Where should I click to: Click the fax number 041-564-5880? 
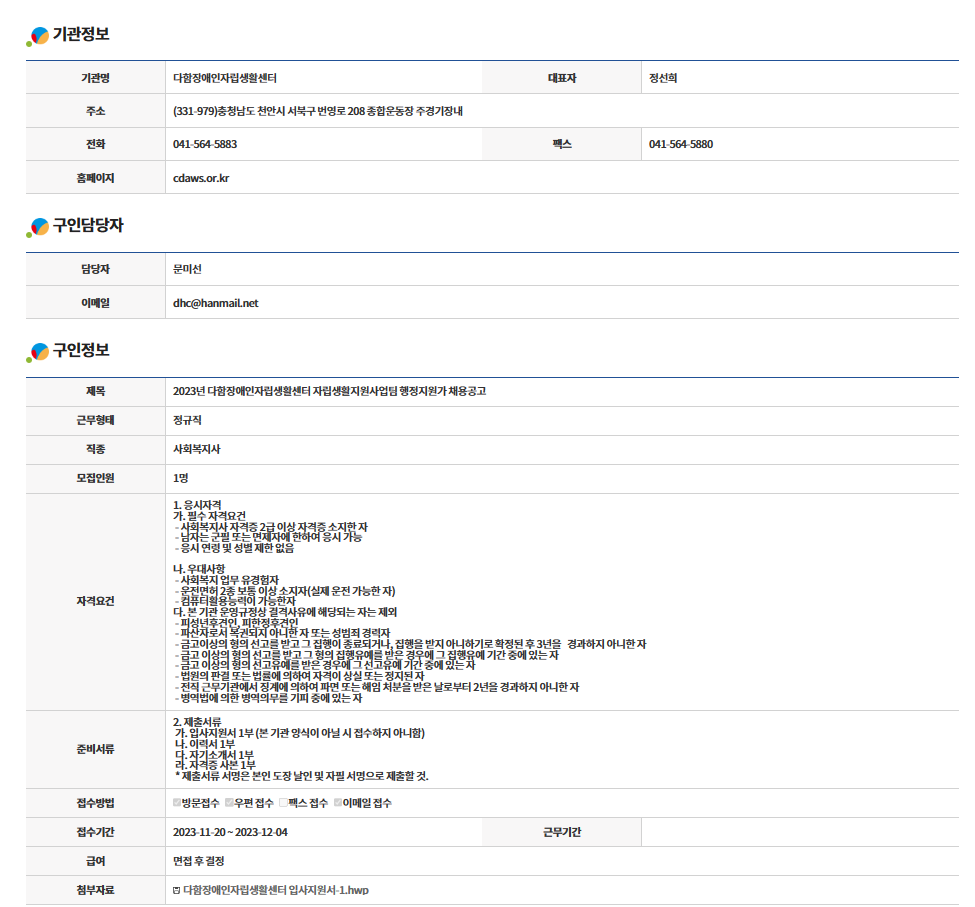pyautogui.click(x=681, y=144)
